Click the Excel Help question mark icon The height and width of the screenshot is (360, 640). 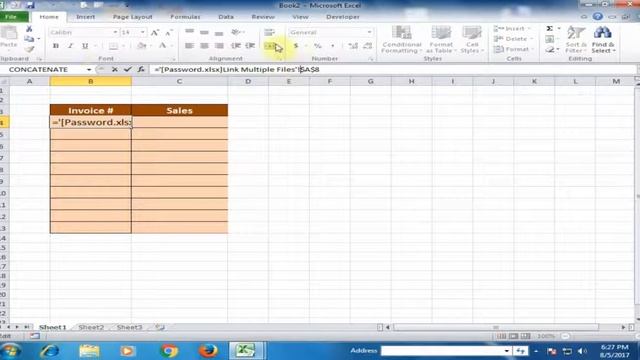598,16
